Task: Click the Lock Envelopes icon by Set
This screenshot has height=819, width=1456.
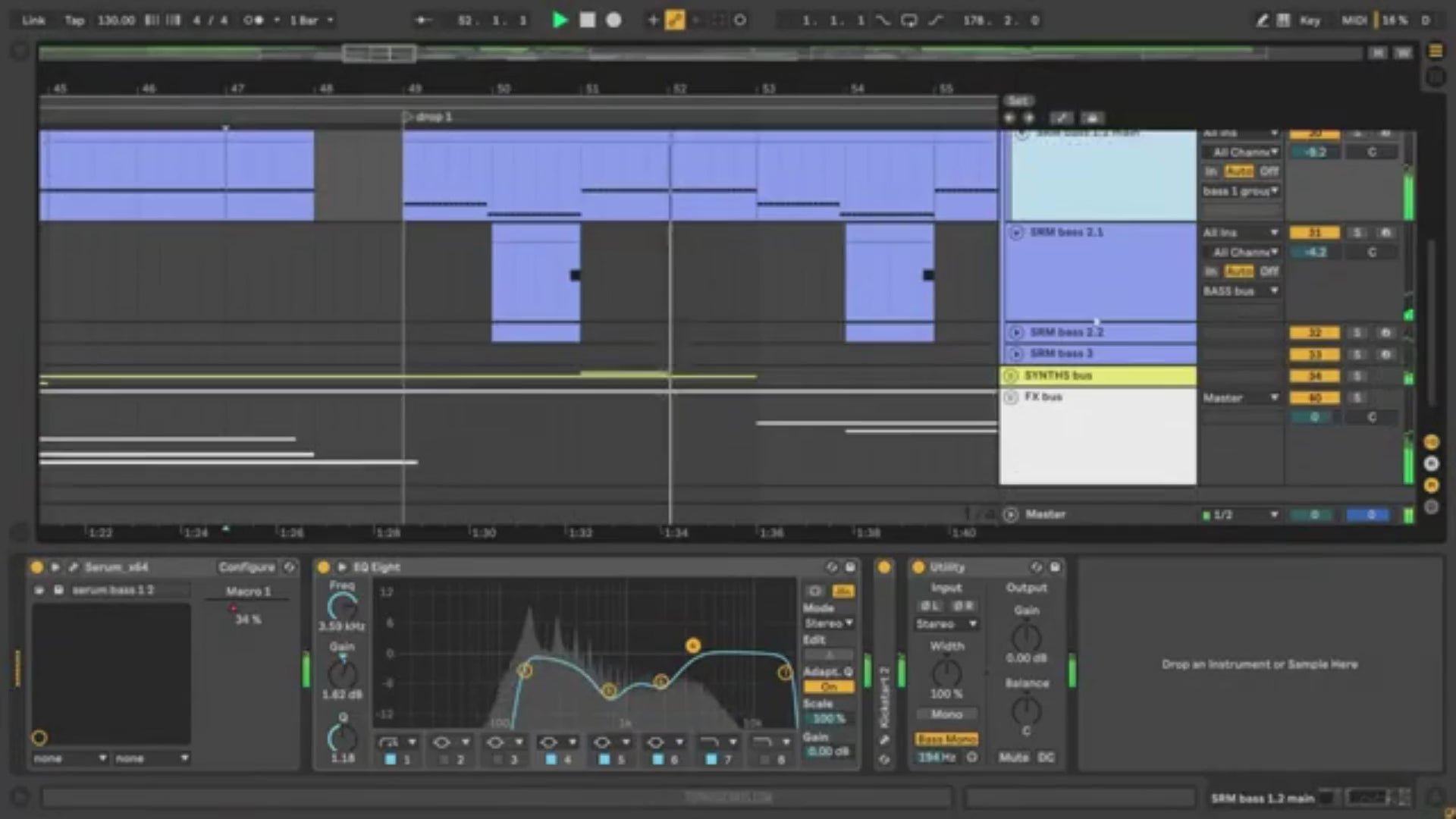Action: click(x=1092, y=118)
